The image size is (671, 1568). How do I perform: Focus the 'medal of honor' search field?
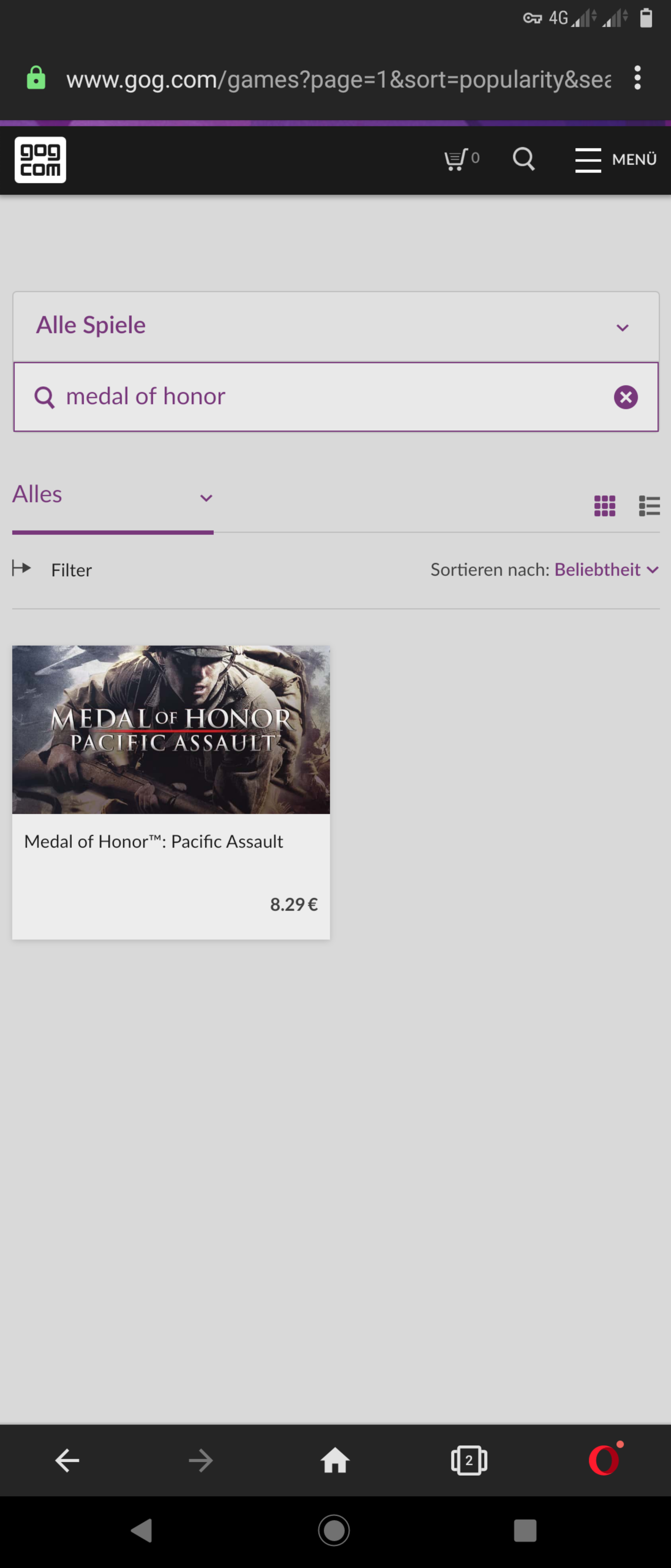click(x=336, y=397)
